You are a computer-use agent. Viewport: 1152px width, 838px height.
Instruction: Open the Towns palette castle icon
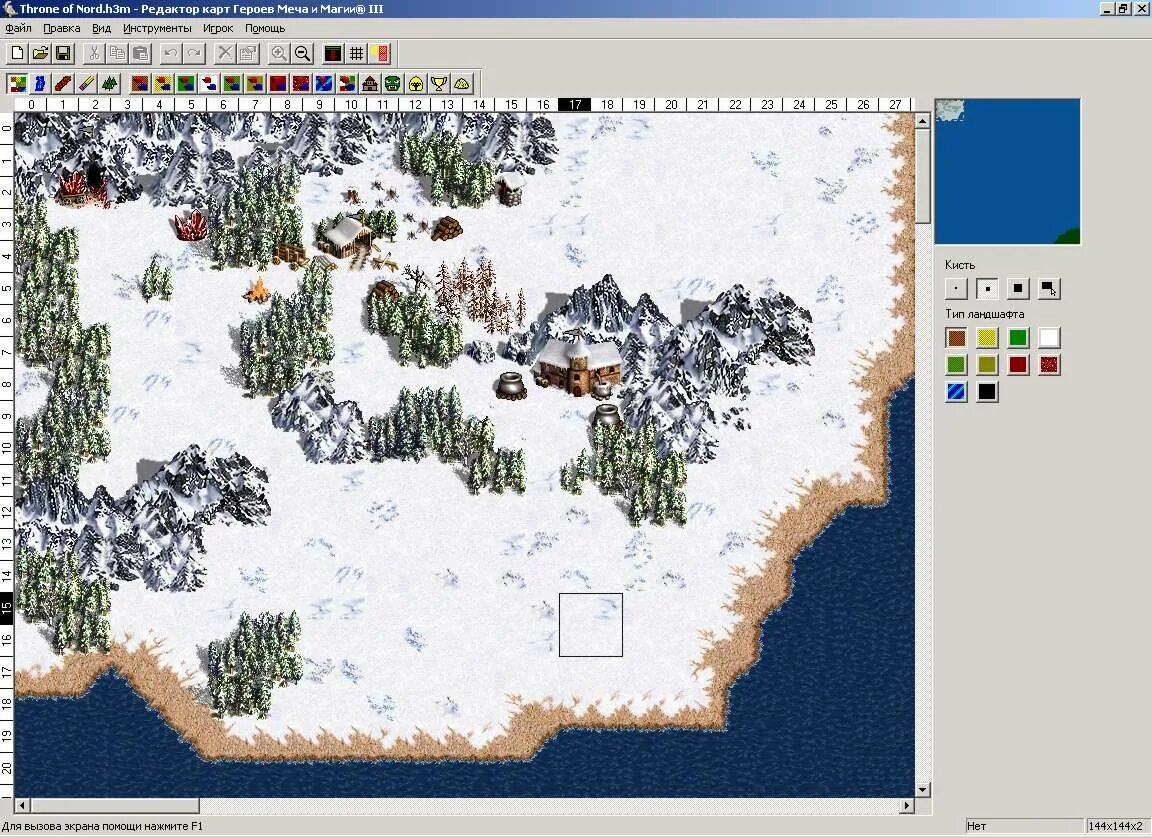click(370, 83)
